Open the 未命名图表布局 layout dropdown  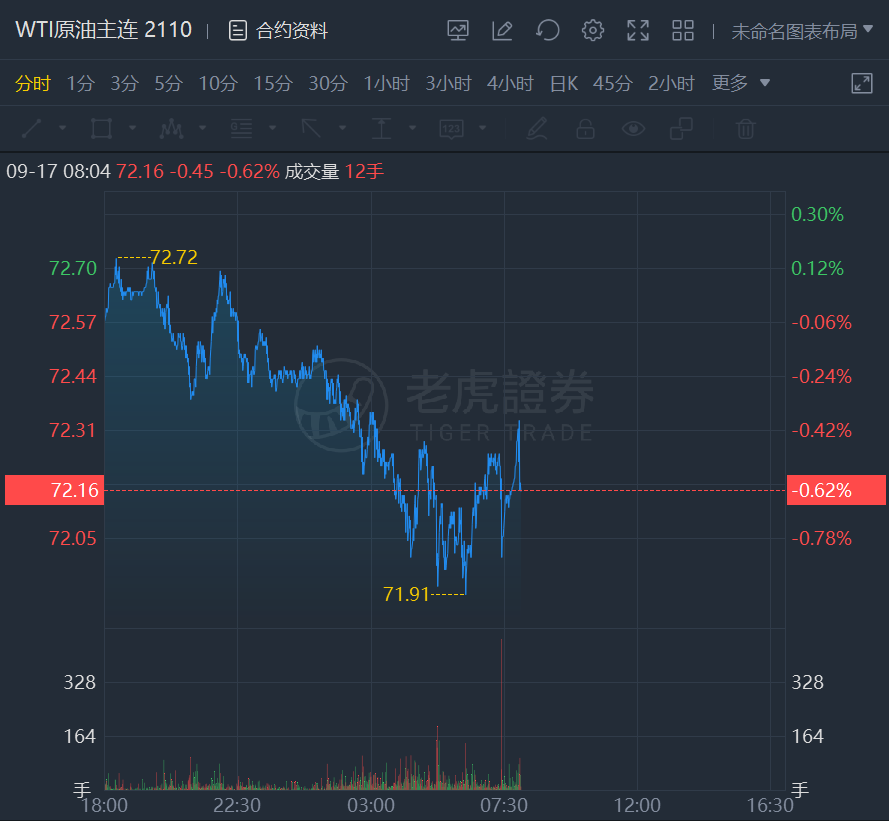click(802, 31)
